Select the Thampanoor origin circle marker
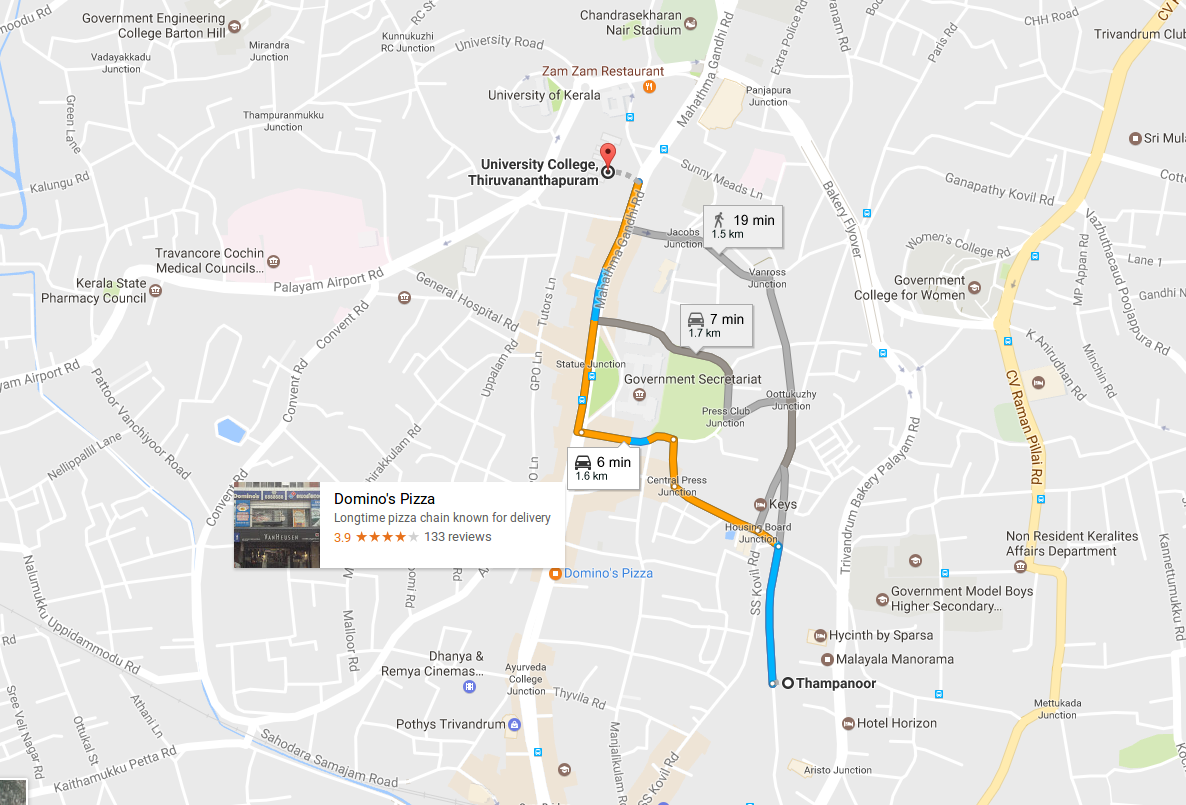This screenshot has width=1186, height=805. [x=787, y=683]
